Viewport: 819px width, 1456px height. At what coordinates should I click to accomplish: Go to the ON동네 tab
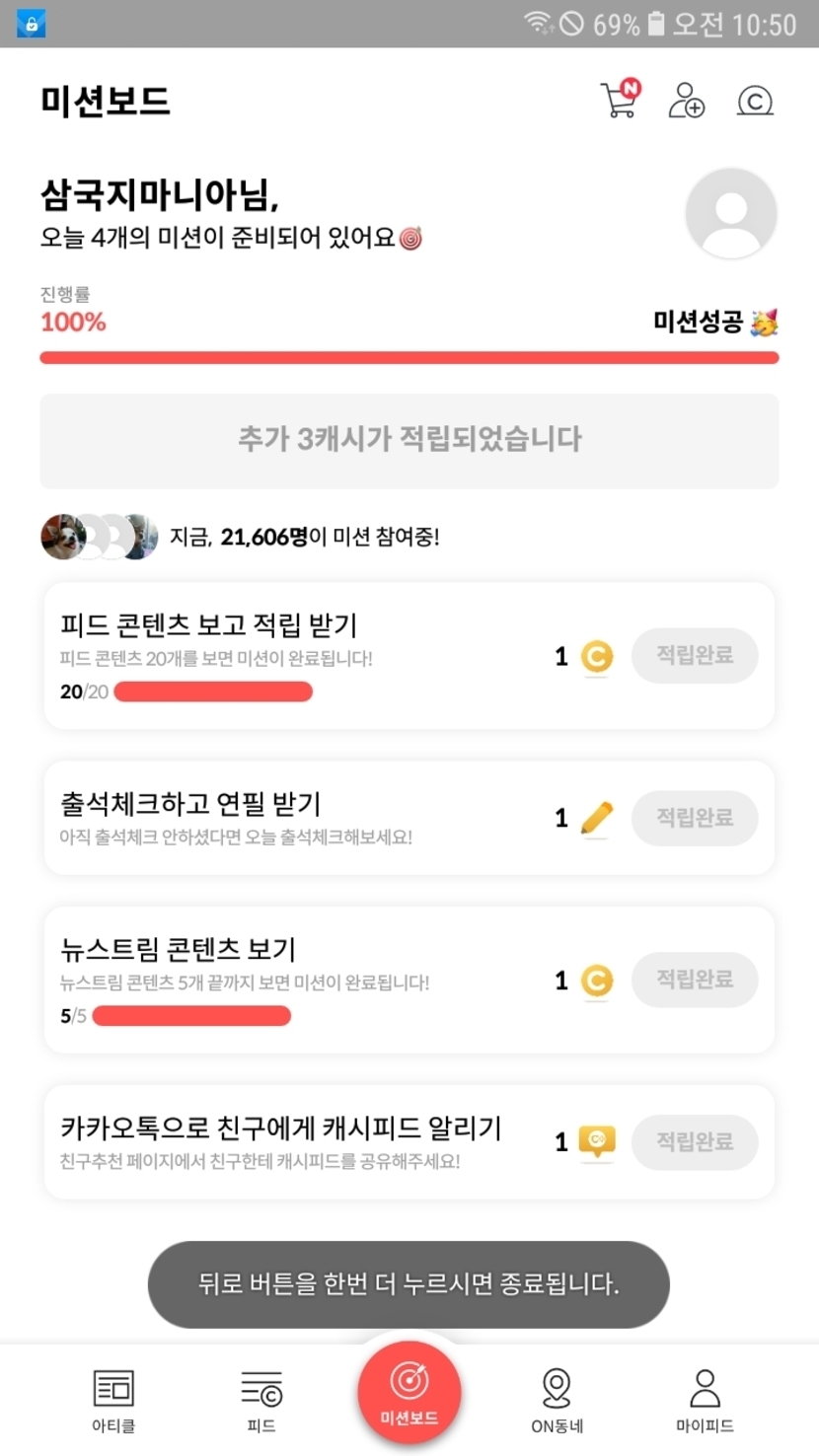(557, 1400)
